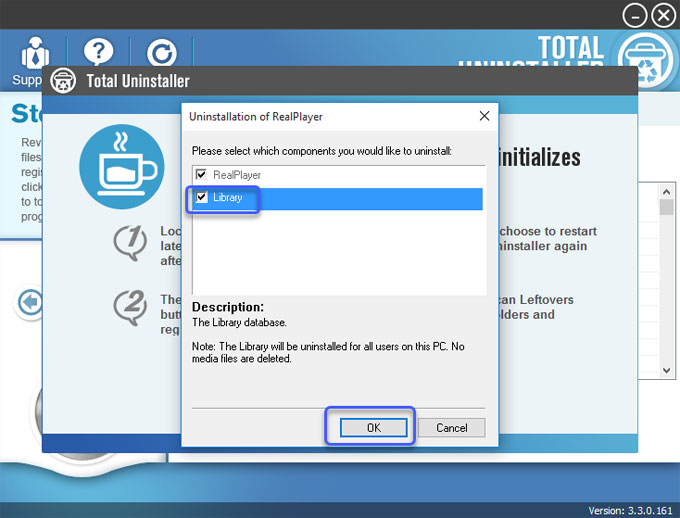Toggle the Library component checkbox

201,197
